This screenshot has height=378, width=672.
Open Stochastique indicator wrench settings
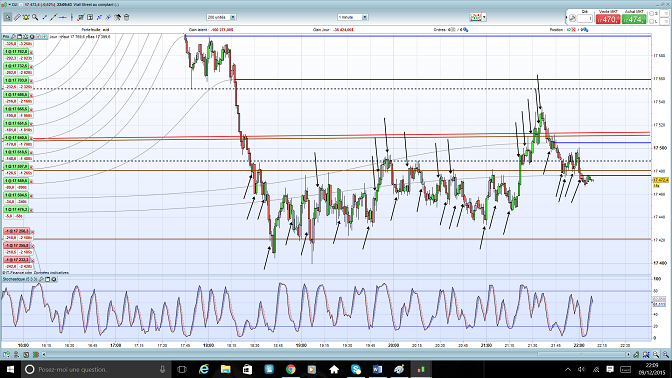tap(42, 279)
